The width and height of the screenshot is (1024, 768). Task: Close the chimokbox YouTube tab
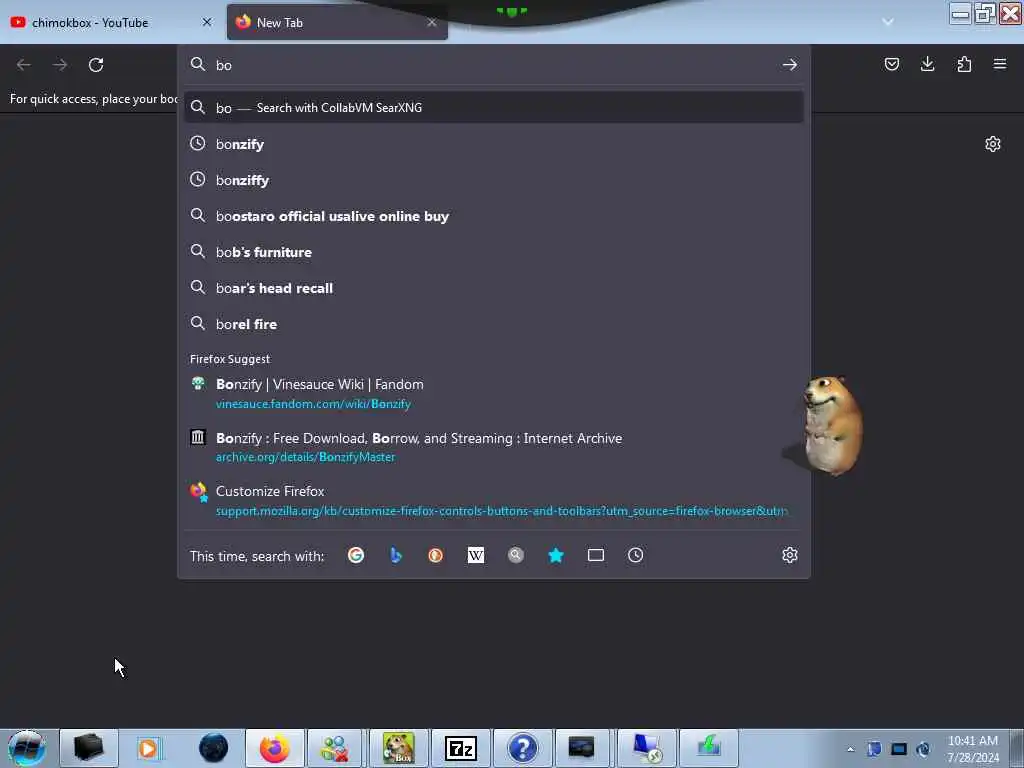pos(207,22)
